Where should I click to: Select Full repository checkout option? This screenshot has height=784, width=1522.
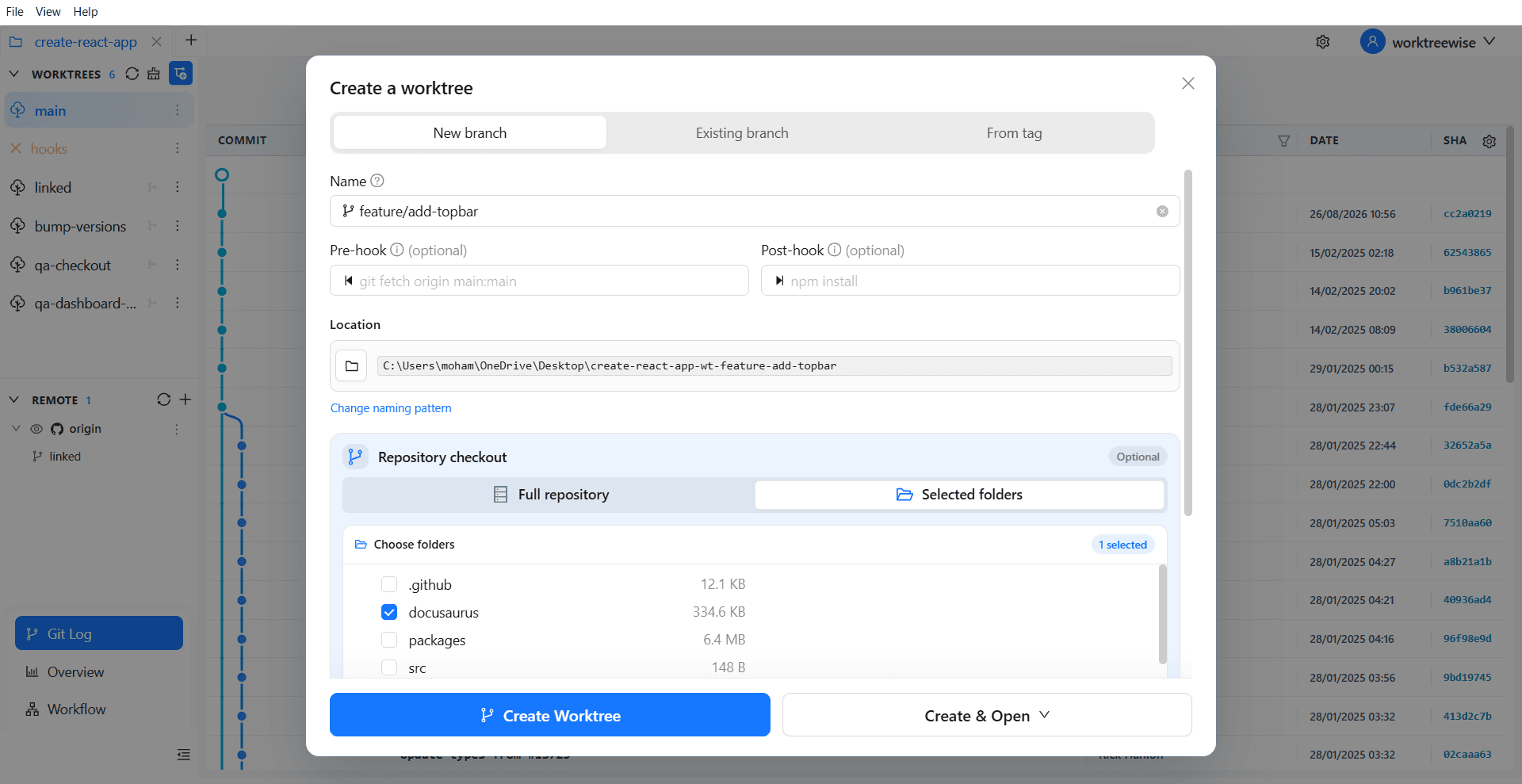tap(550, 495)
